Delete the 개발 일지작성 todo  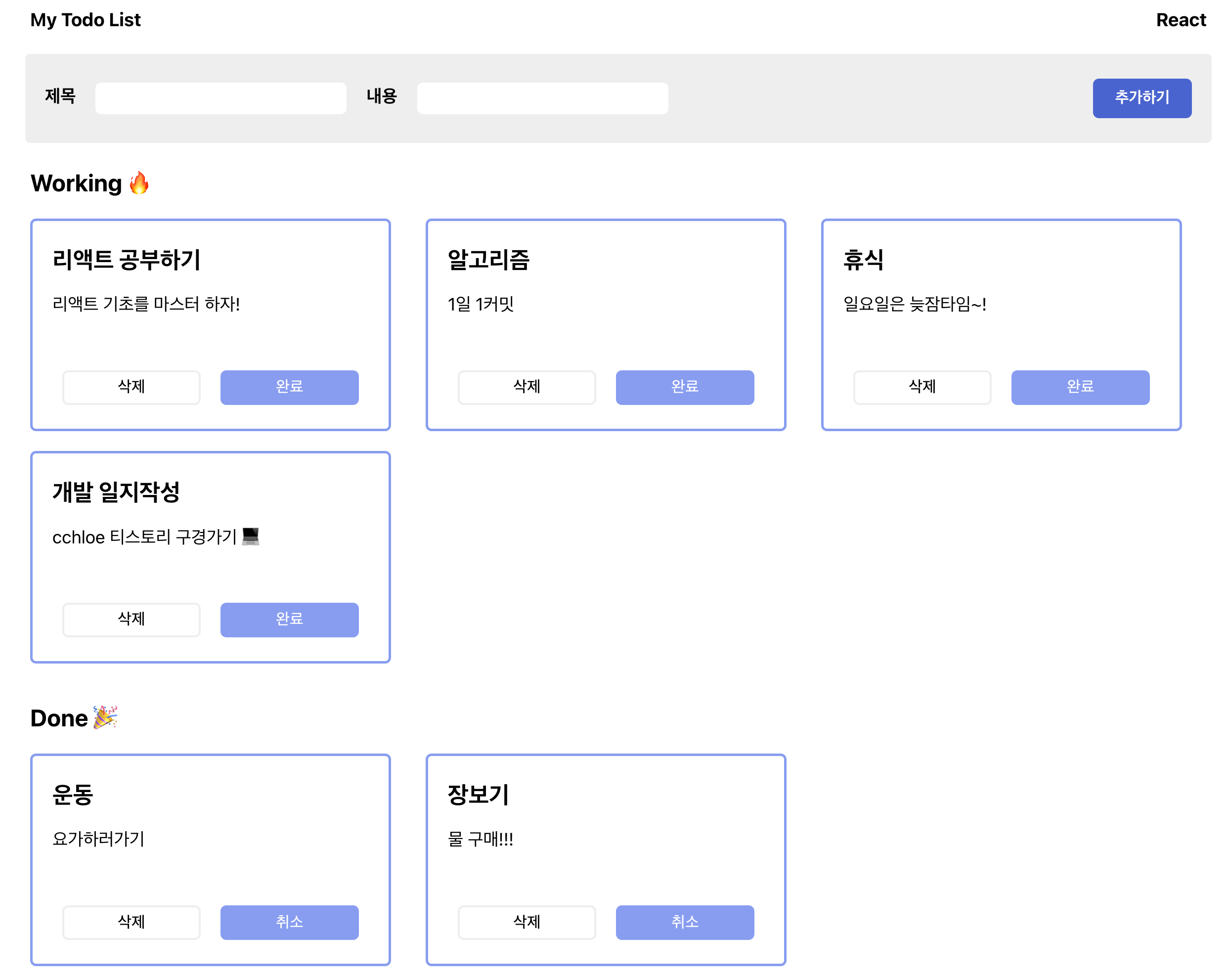pos(131,620)
